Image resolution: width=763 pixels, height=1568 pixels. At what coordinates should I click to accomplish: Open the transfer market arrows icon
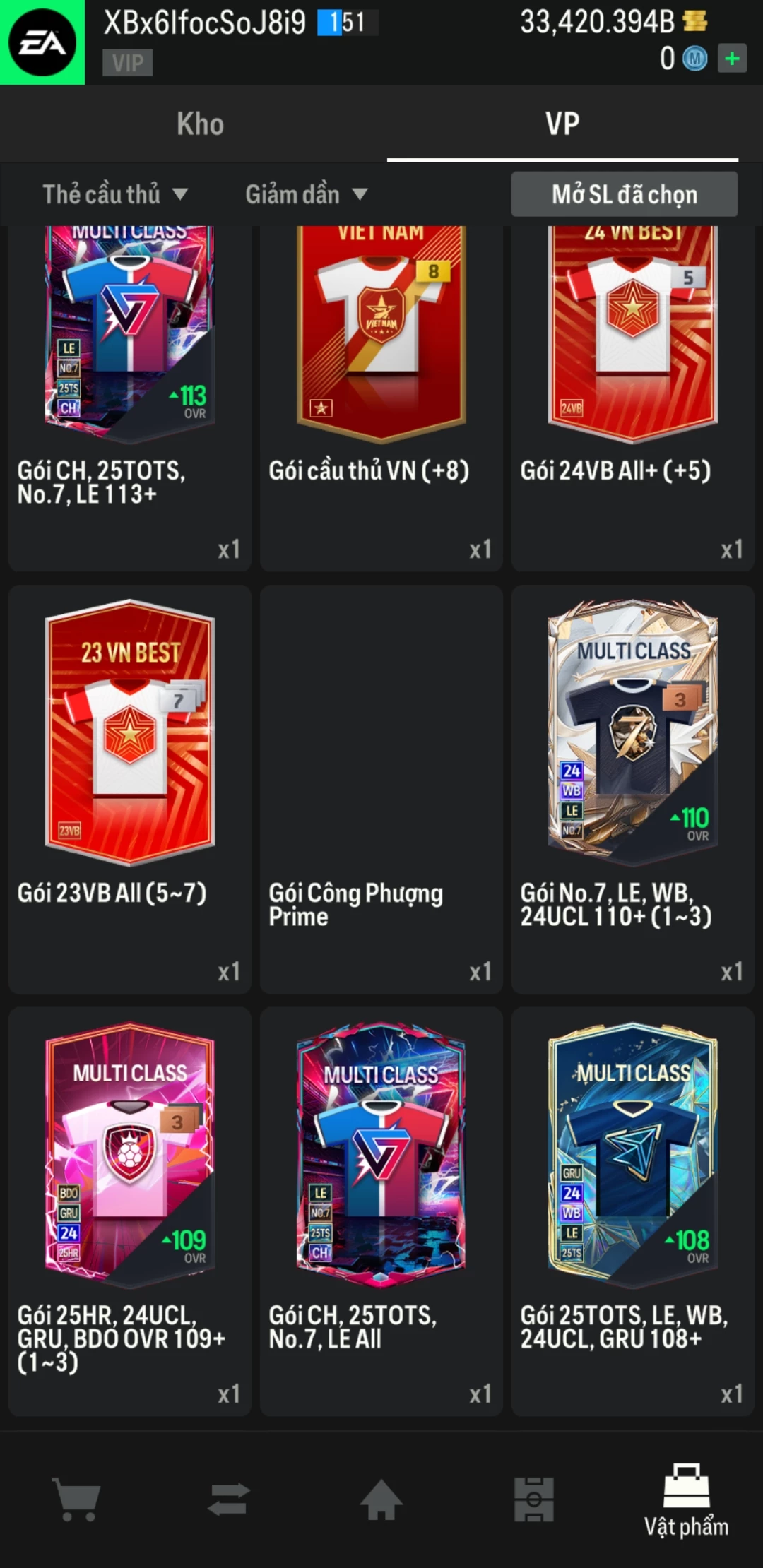click(x=229, y=1499)
